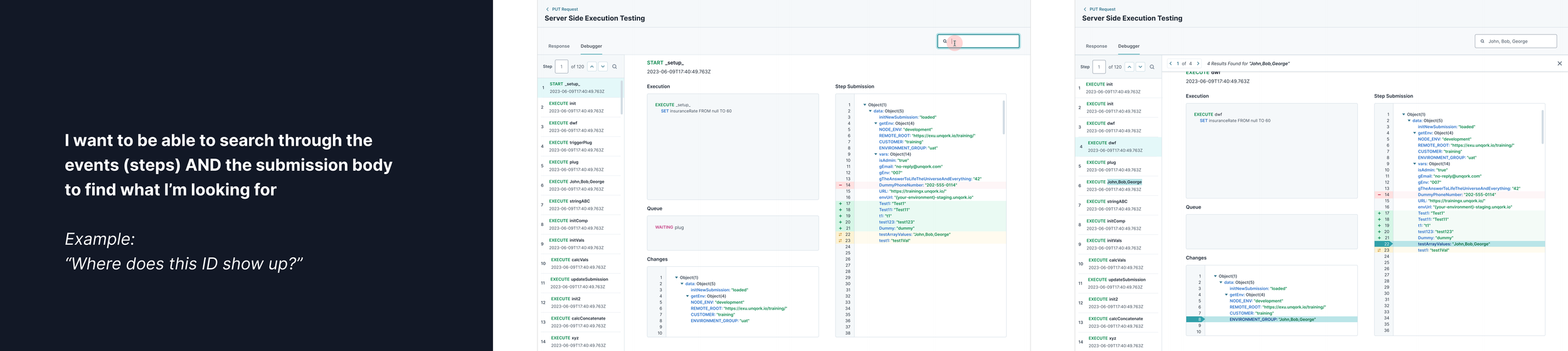Click magnifier icon in John, Bob, George field
Viewport: 1568px width, 351px height.
tap(1482, 41)
